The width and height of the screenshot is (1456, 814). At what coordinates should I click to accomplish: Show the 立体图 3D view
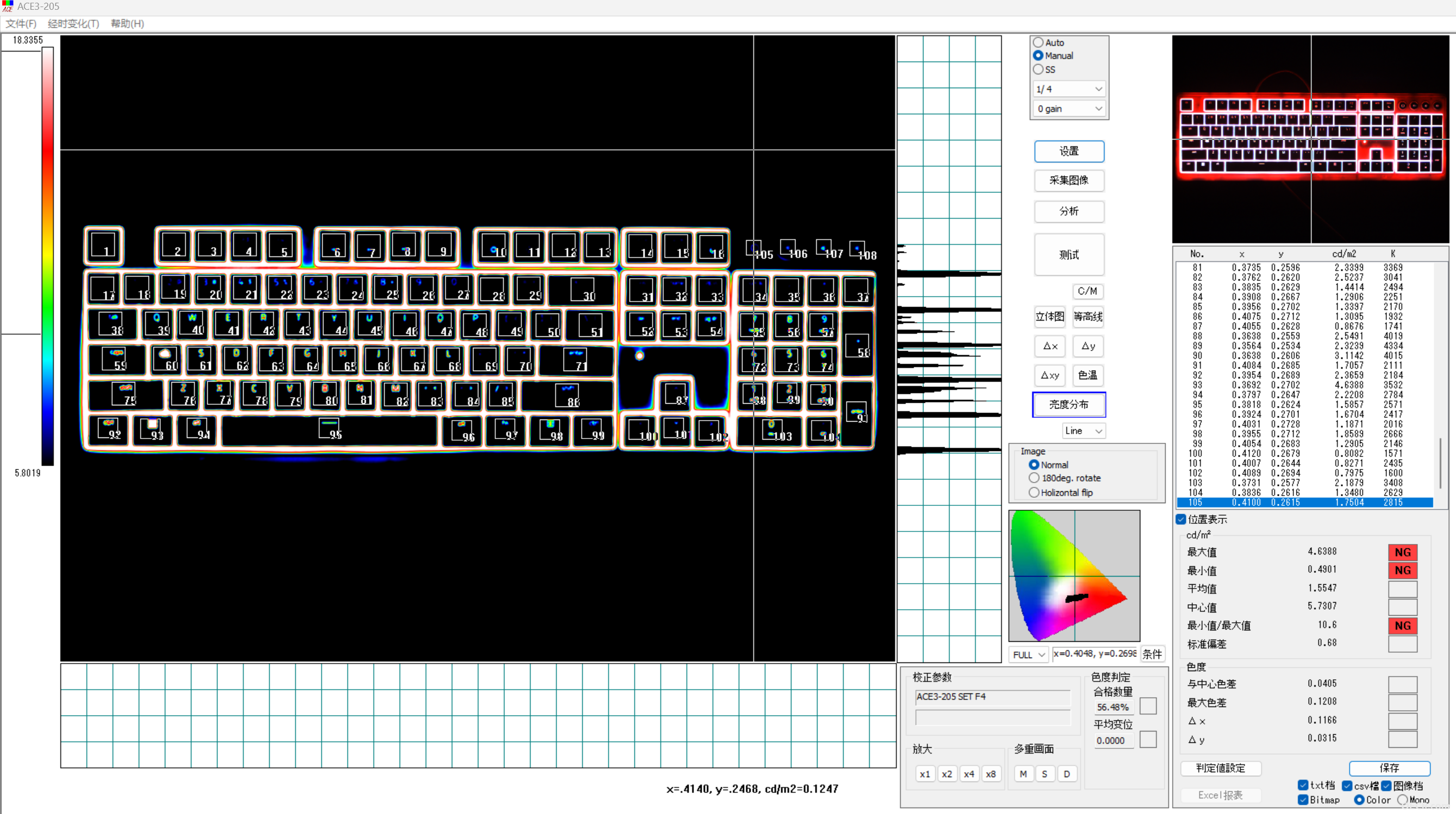1049,317
